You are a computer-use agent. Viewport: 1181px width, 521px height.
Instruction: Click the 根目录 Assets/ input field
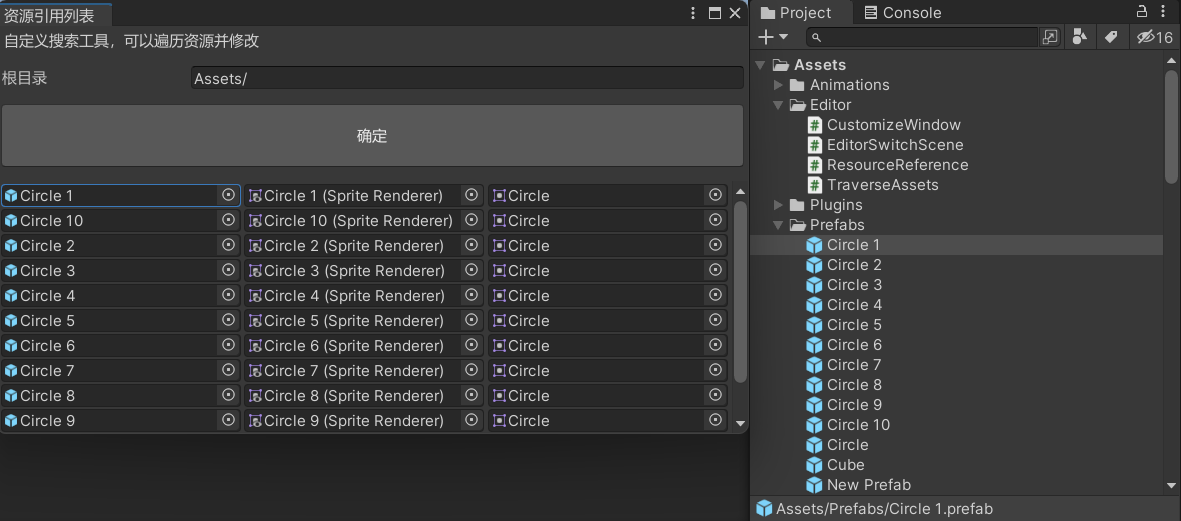point(467,78)
